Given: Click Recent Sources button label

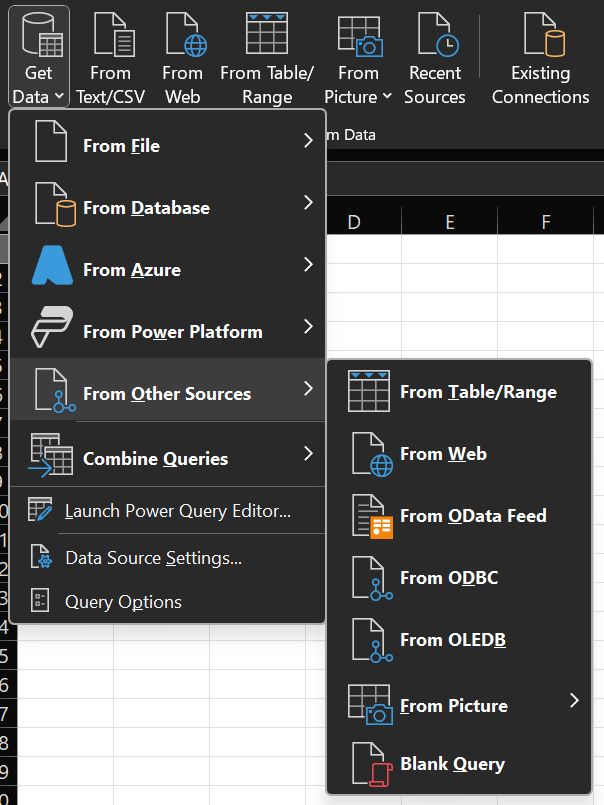Looking at the screenshot, I should 435,85.
